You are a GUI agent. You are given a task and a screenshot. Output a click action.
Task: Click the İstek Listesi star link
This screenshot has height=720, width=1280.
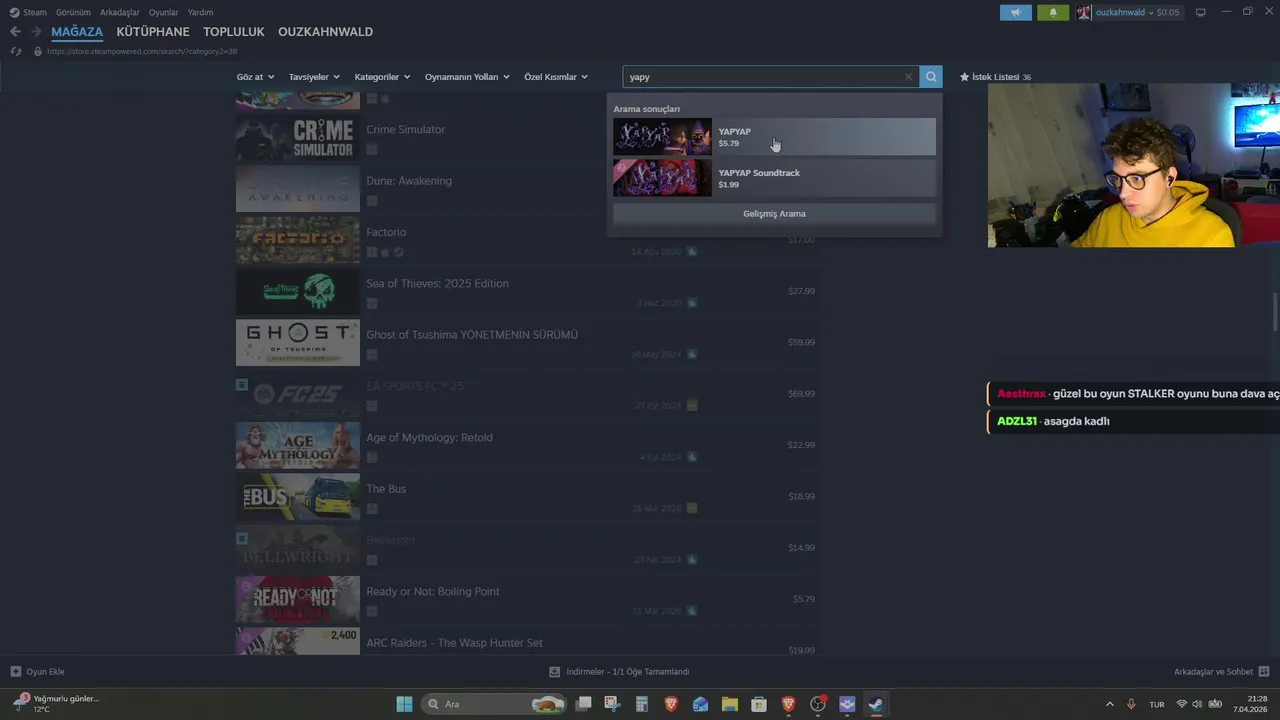995,77
